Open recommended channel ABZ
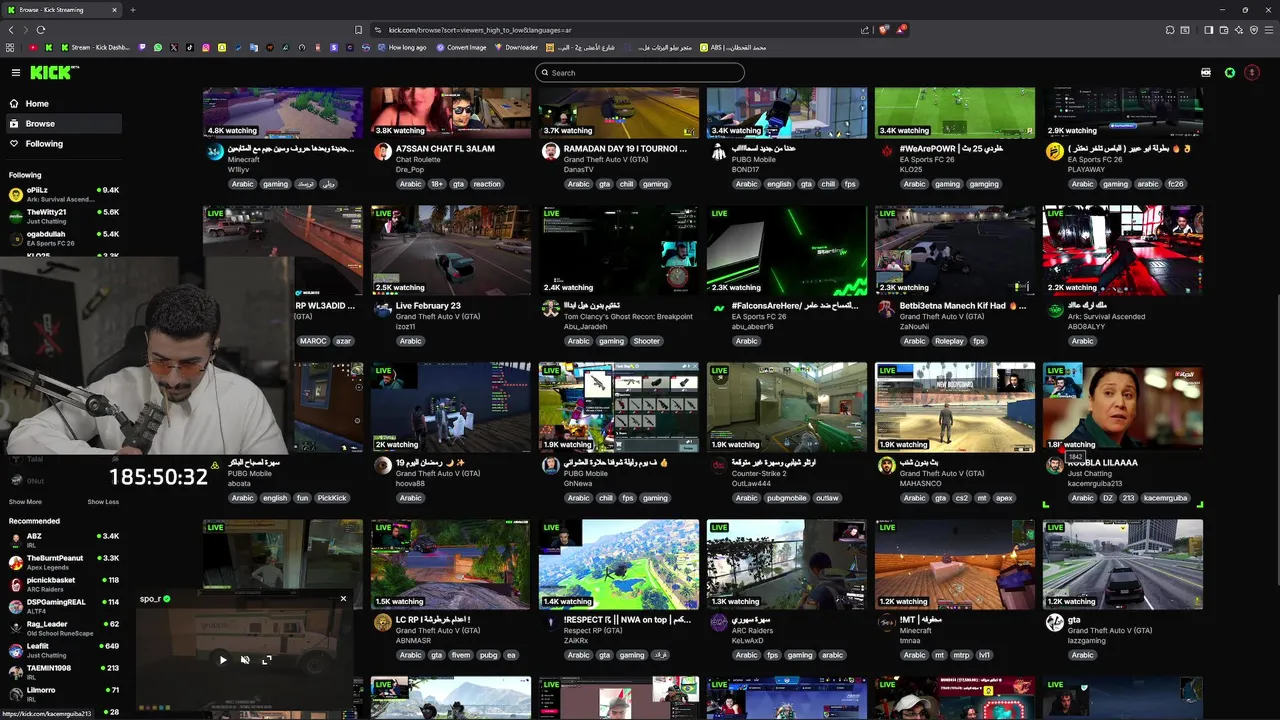 pyautogui.click(x=63, y=541)
